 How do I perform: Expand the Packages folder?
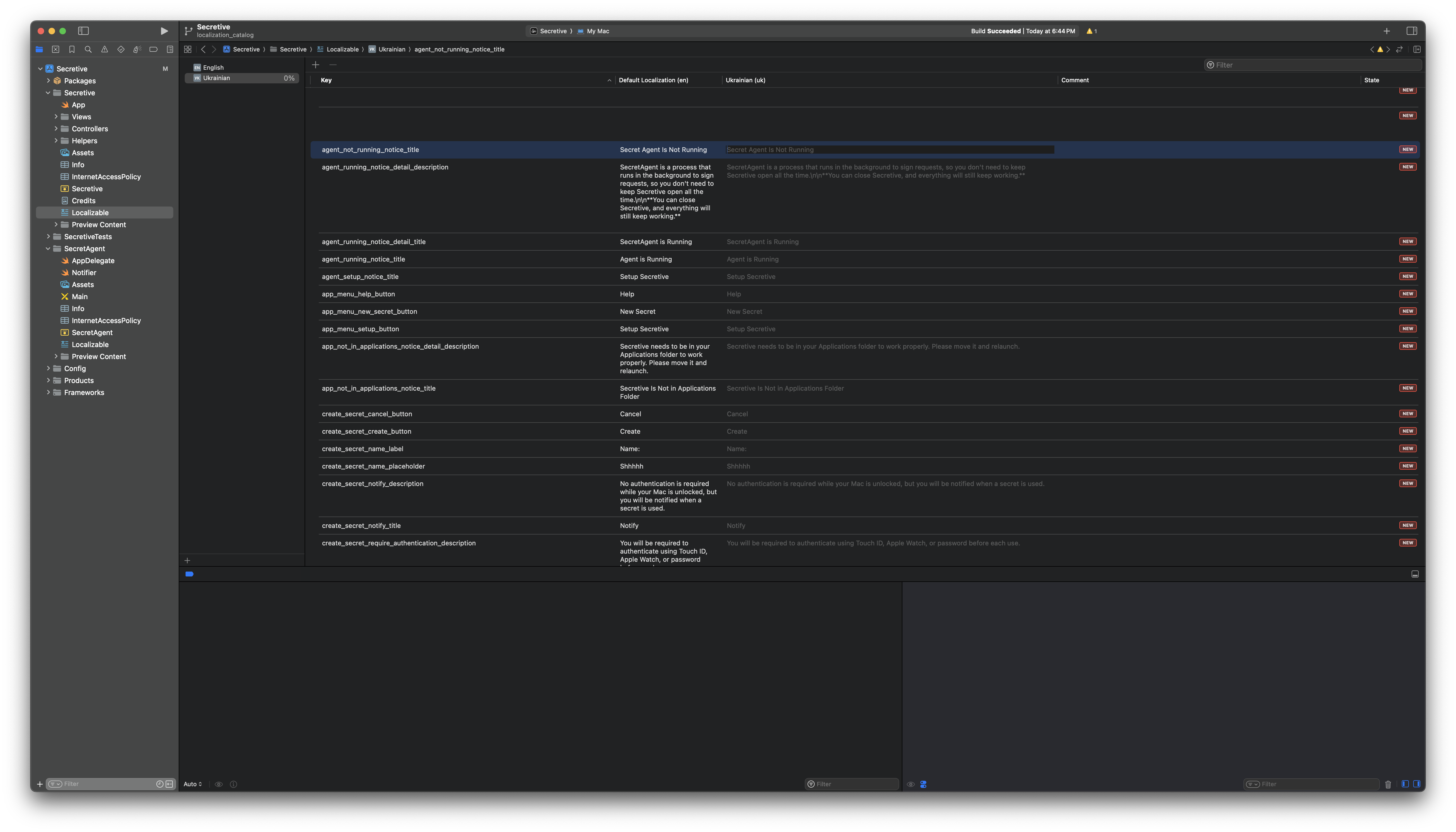pyautogui.click(x=48, y=81)
